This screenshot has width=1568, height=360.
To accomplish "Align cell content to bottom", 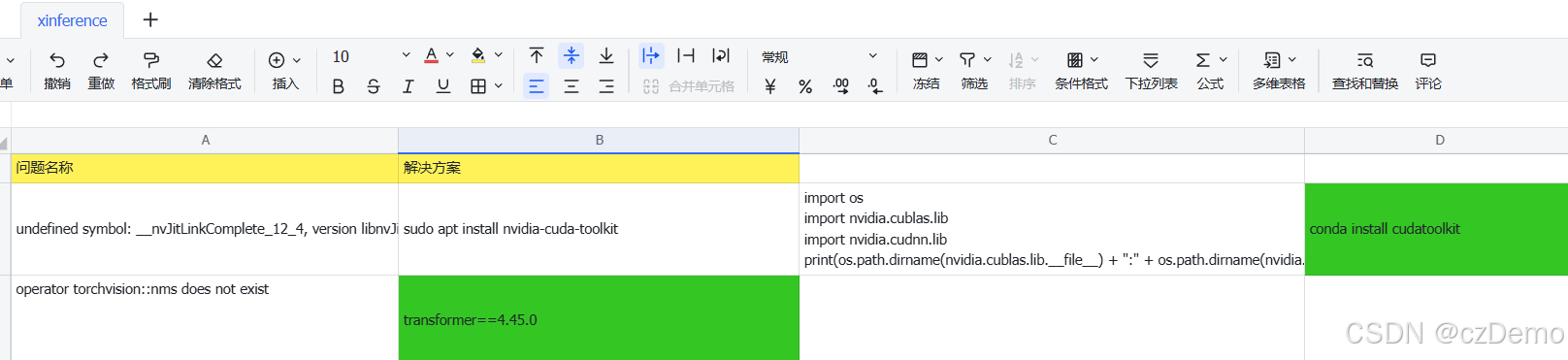I will pos(606,55).
